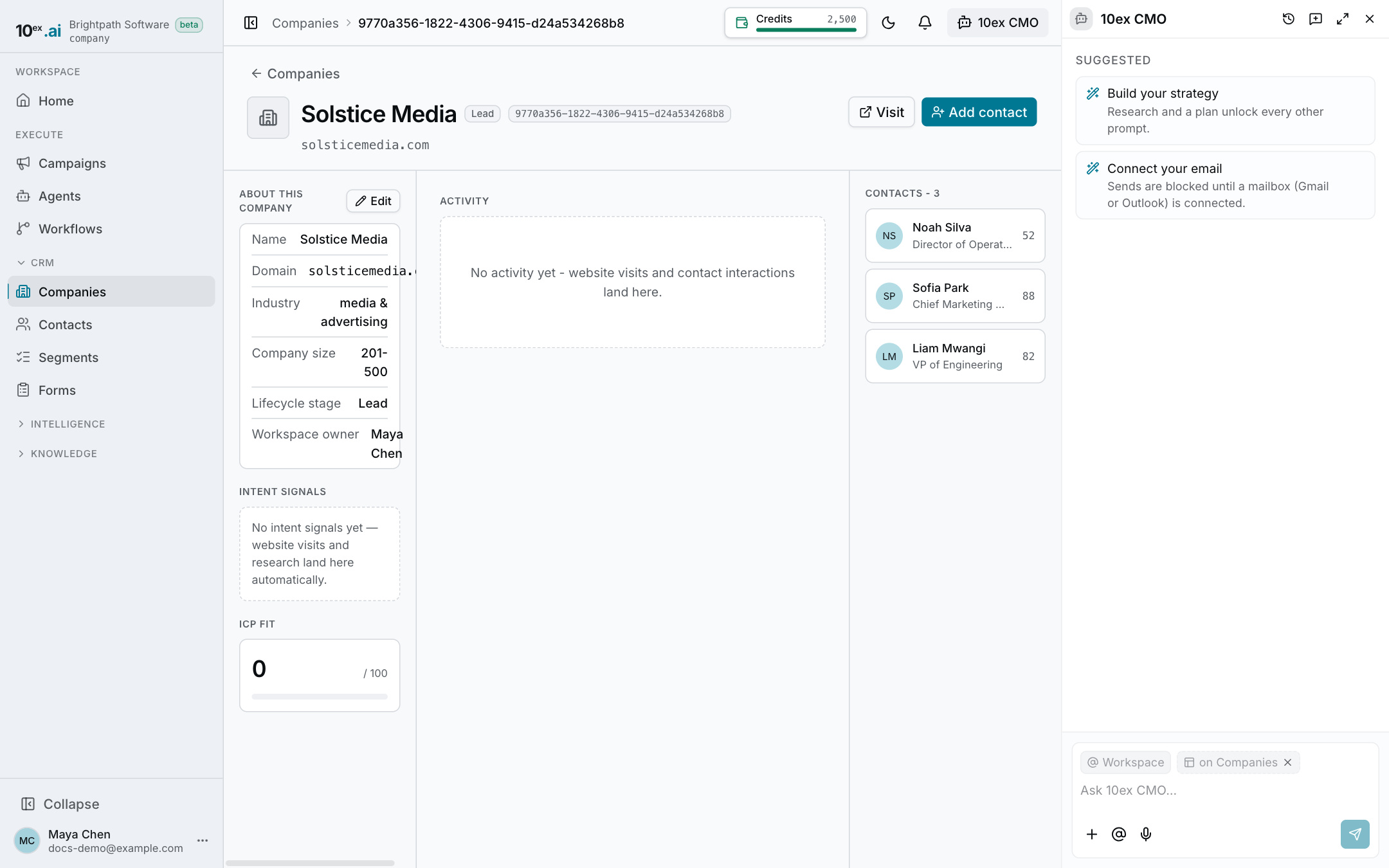Open Contacts in CRM menu
1389x868 pixels.
[x=111, y=325]
